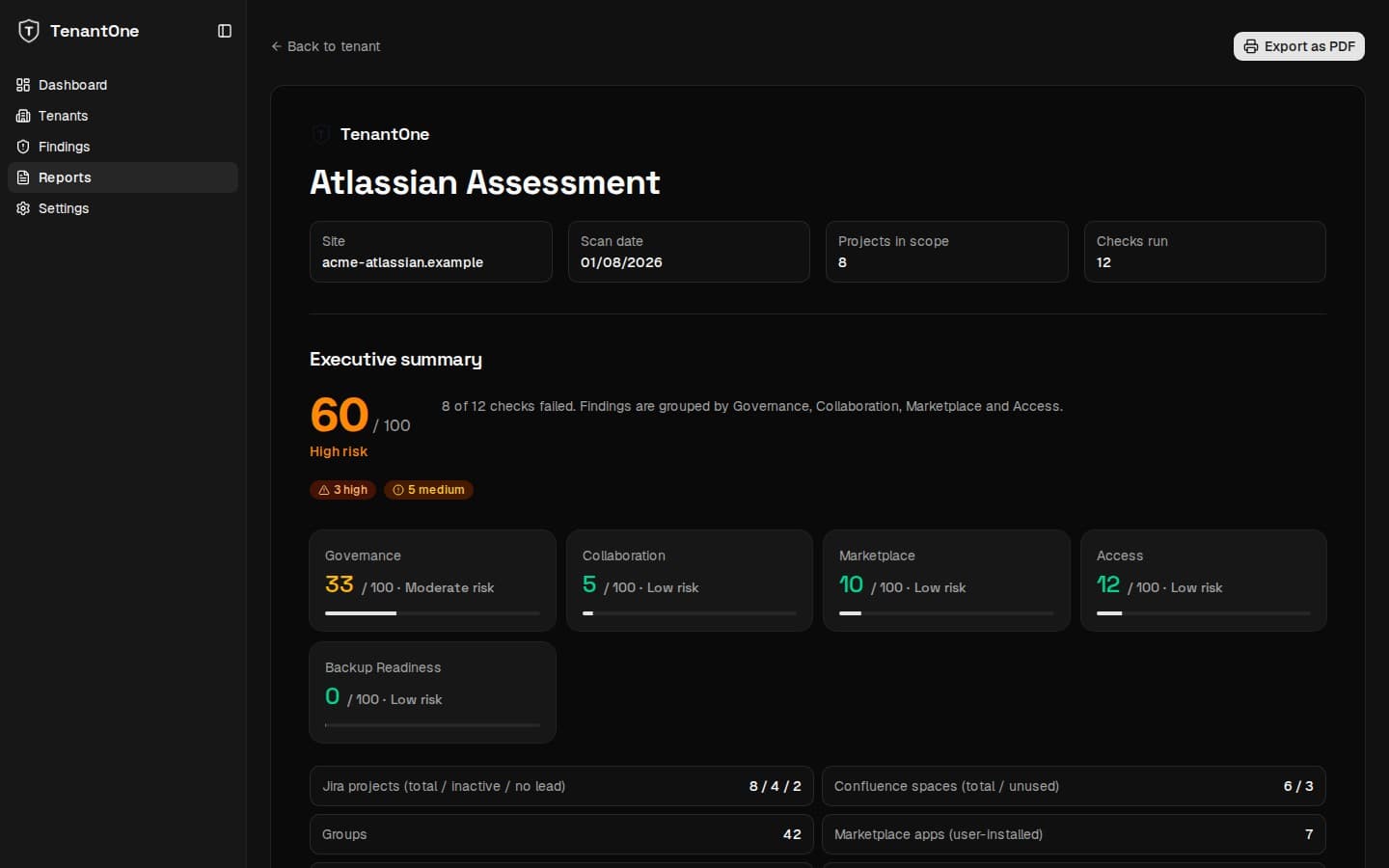Click the 6 / 3 Confluence spaces value

(x=1298, y=786)
